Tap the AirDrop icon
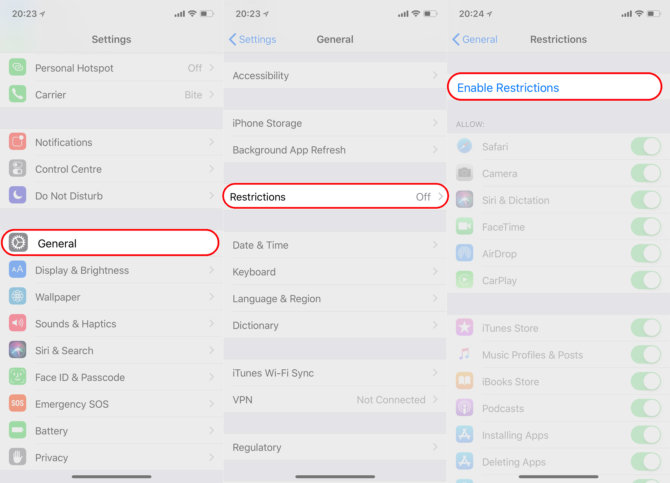 tap(464, 253)
